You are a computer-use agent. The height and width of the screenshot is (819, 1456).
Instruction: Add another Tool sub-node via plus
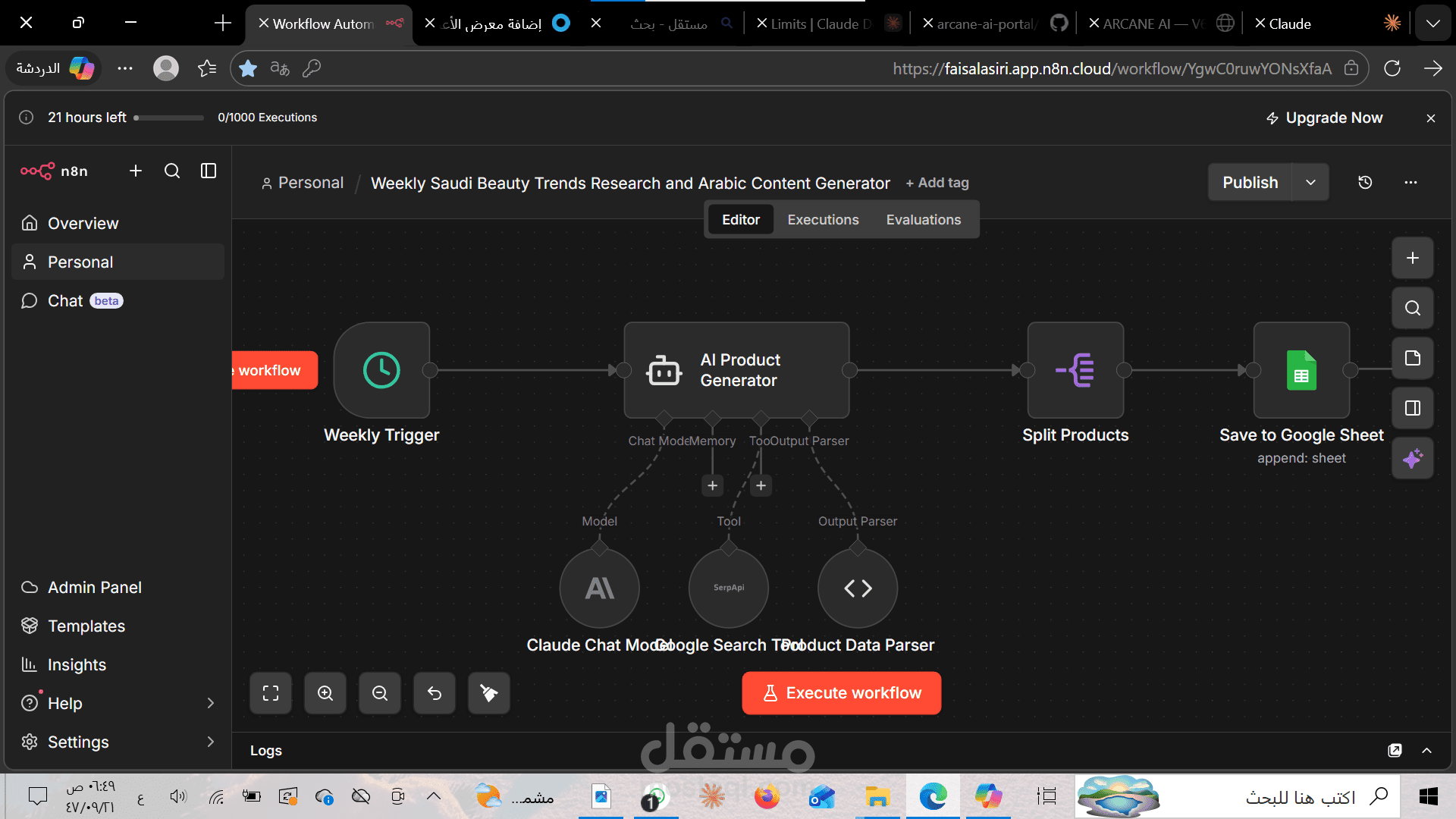(x=761, y=485)
